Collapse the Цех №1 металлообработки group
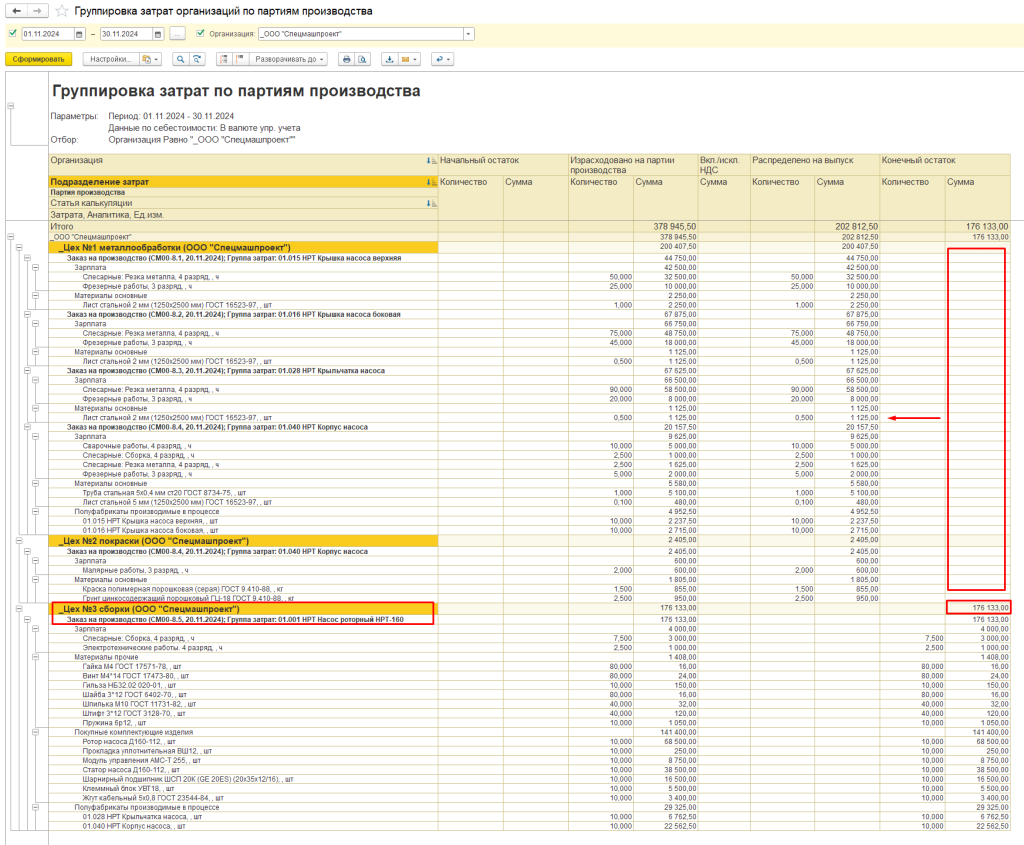 click(19, 247)
